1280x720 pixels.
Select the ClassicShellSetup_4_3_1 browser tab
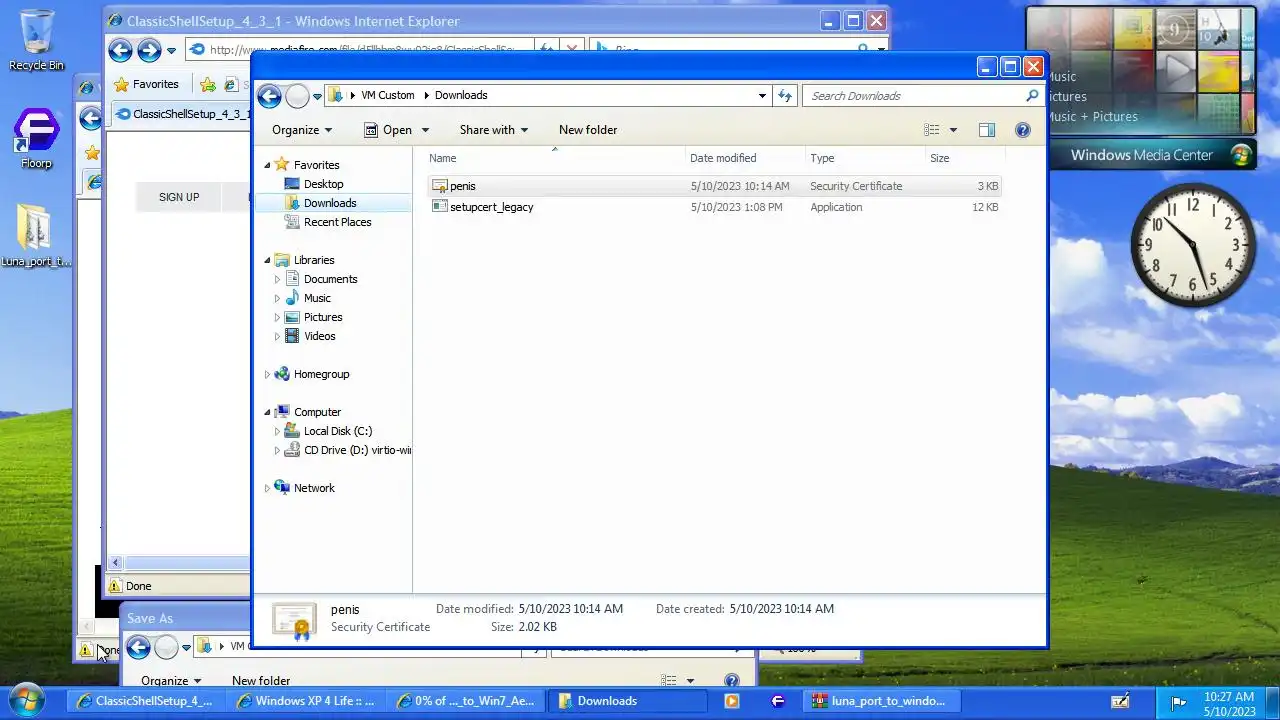[182, 114]
